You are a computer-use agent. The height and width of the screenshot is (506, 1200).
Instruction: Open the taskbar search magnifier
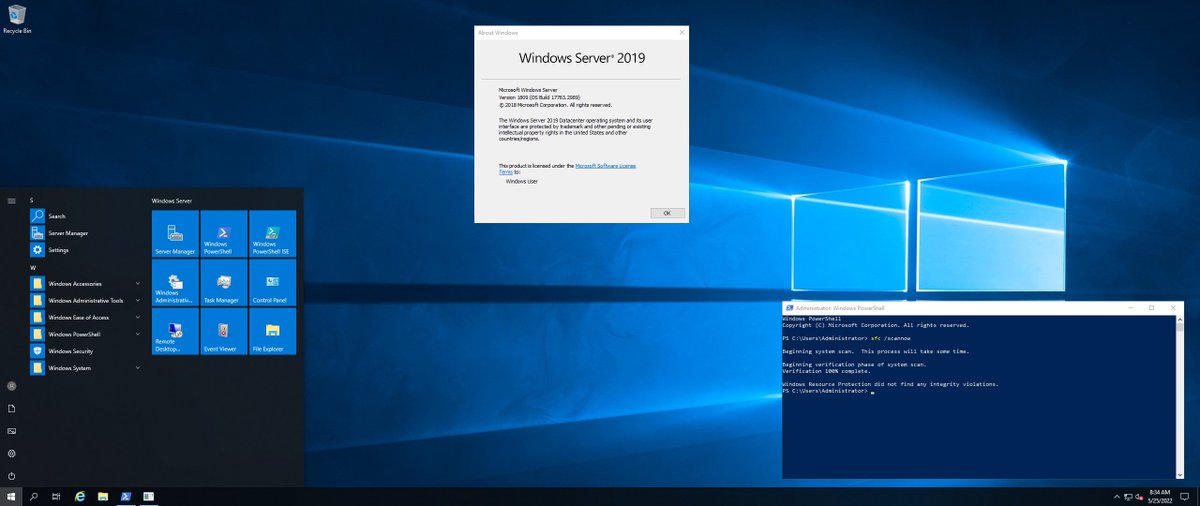[x=34, y=496]
